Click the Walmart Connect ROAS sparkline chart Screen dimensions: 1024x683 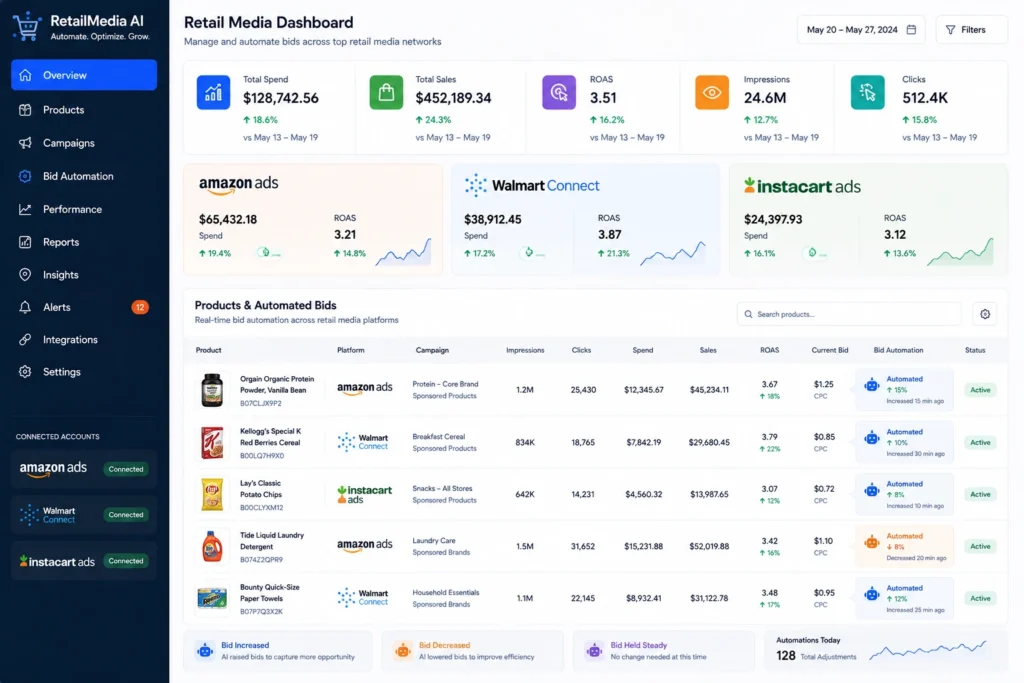tap(673, 253)
